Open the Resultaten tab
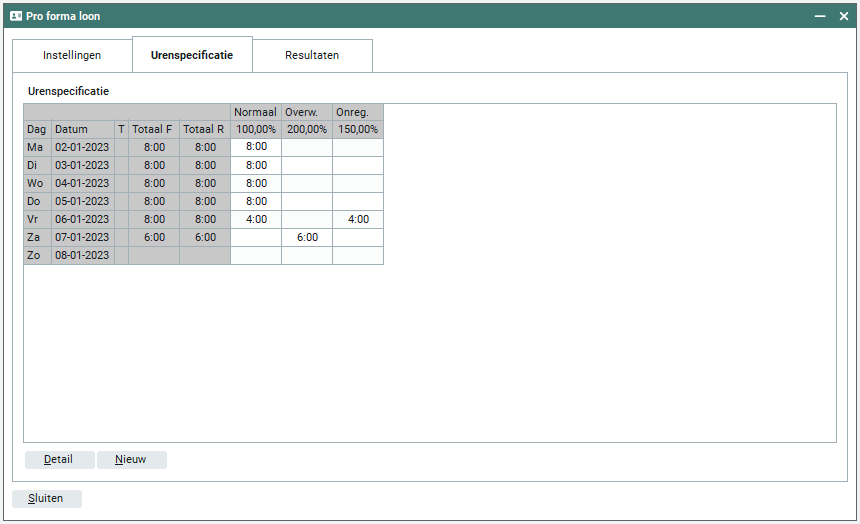 tap(312, 55)
